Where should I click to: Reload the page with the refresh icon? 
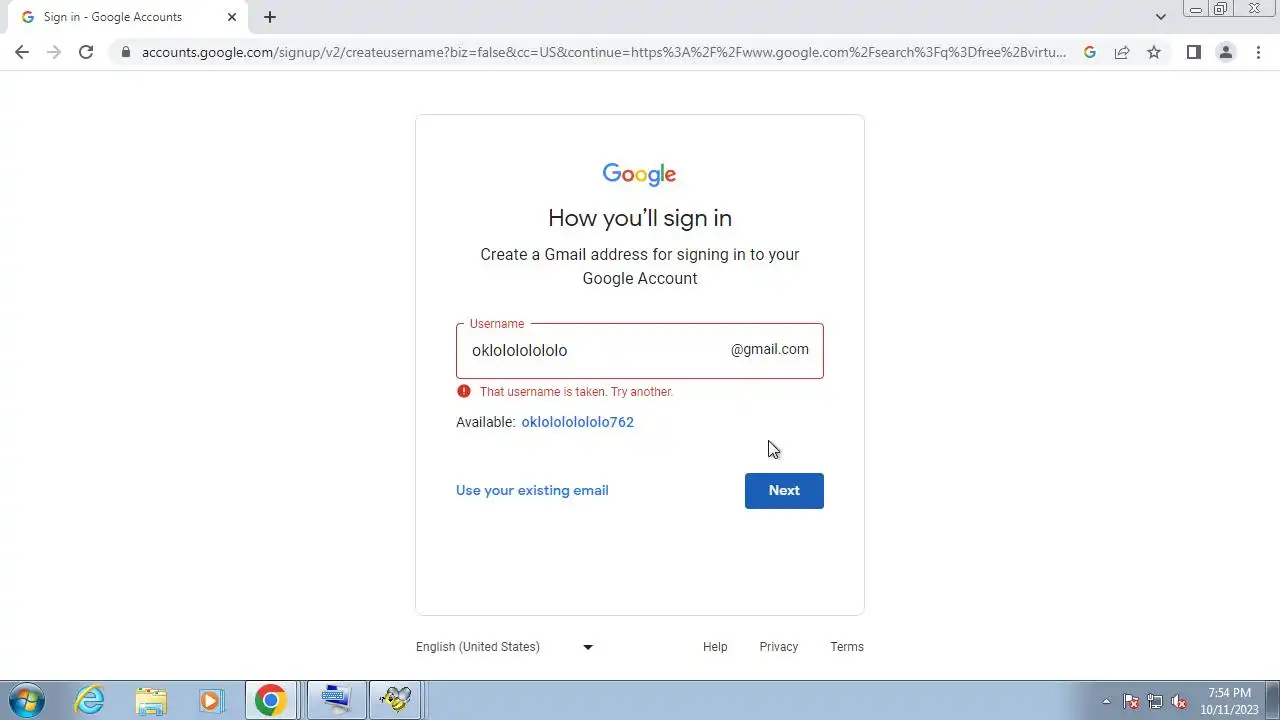pos(86,52)
